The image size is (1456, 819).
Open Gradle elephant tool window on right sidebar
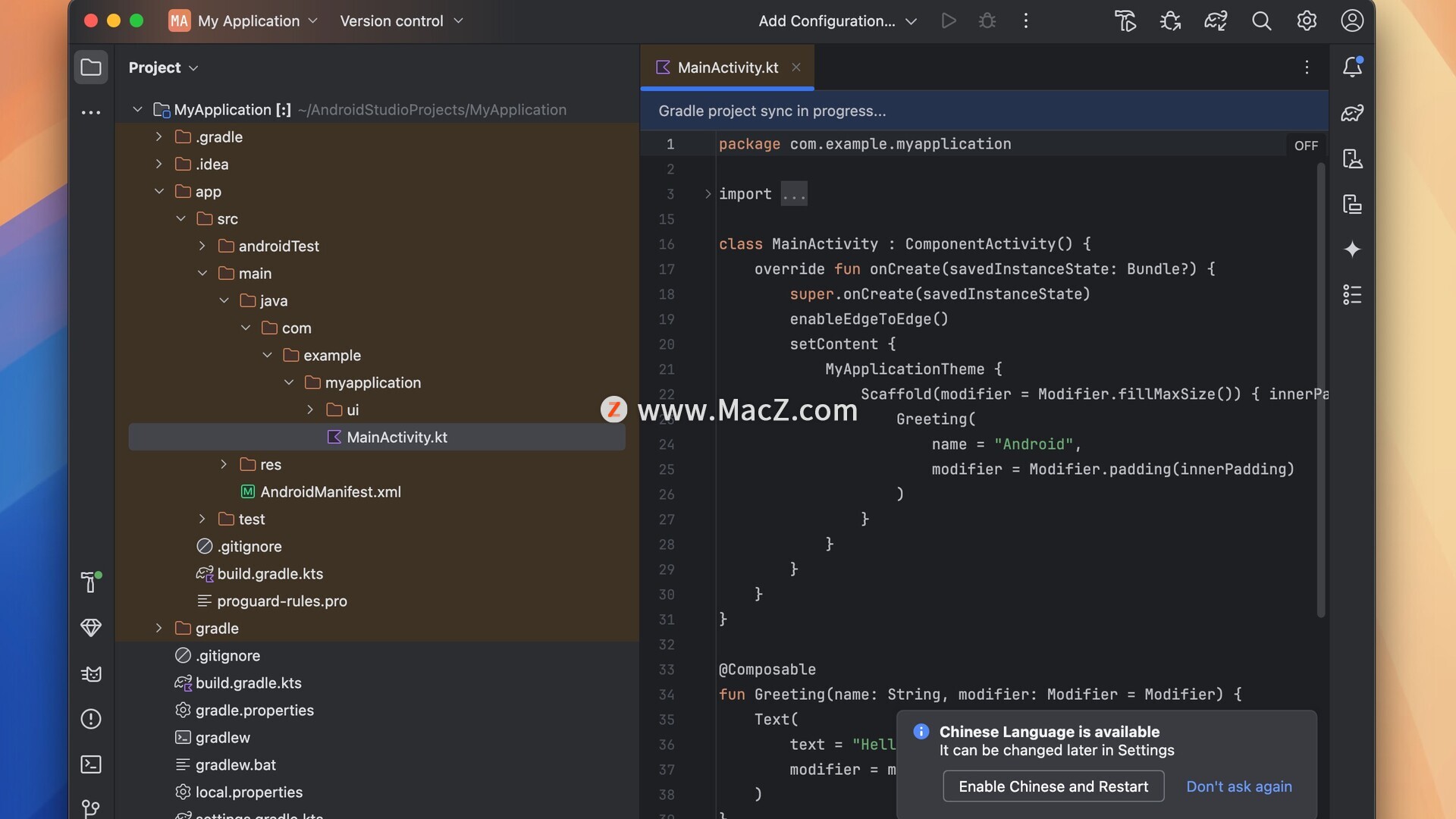pos(1352,113)
